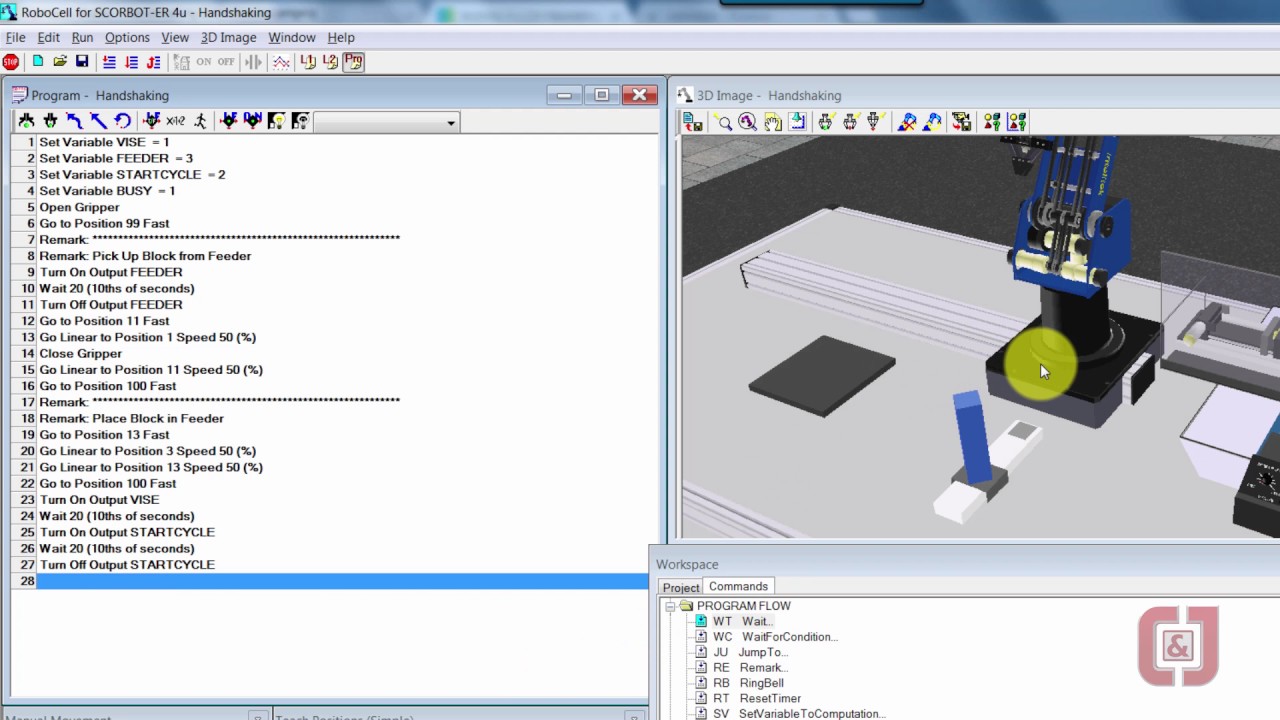Select line 6 Go to Position 99 Fast

(104, 223)
